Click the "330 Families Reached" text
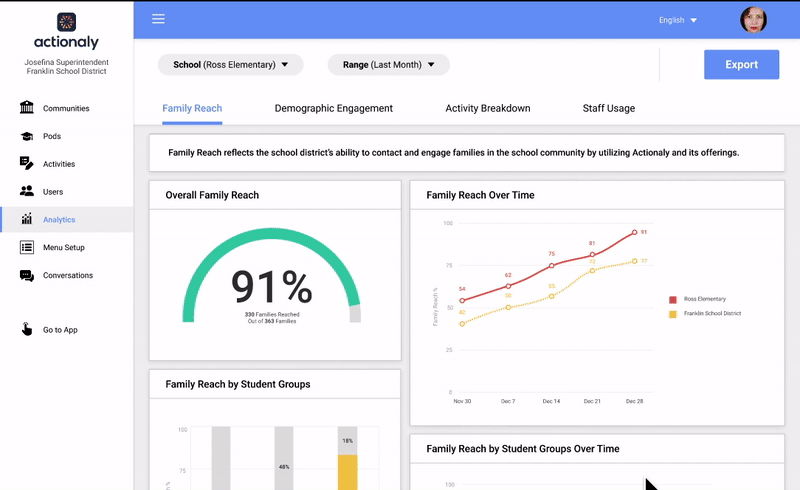Viewport: 800px width, 490px height. point(272,314)
